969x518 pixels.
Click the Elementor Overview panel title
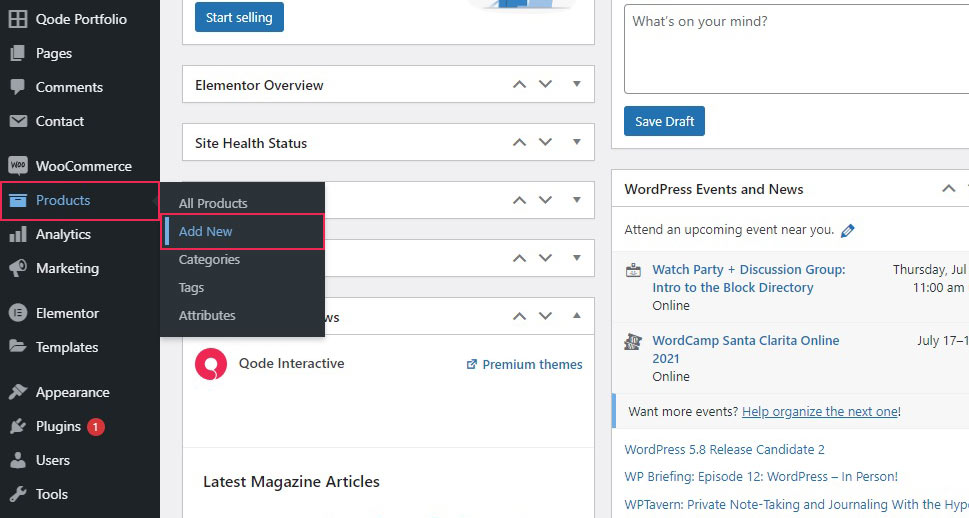(x=259, y=85)
